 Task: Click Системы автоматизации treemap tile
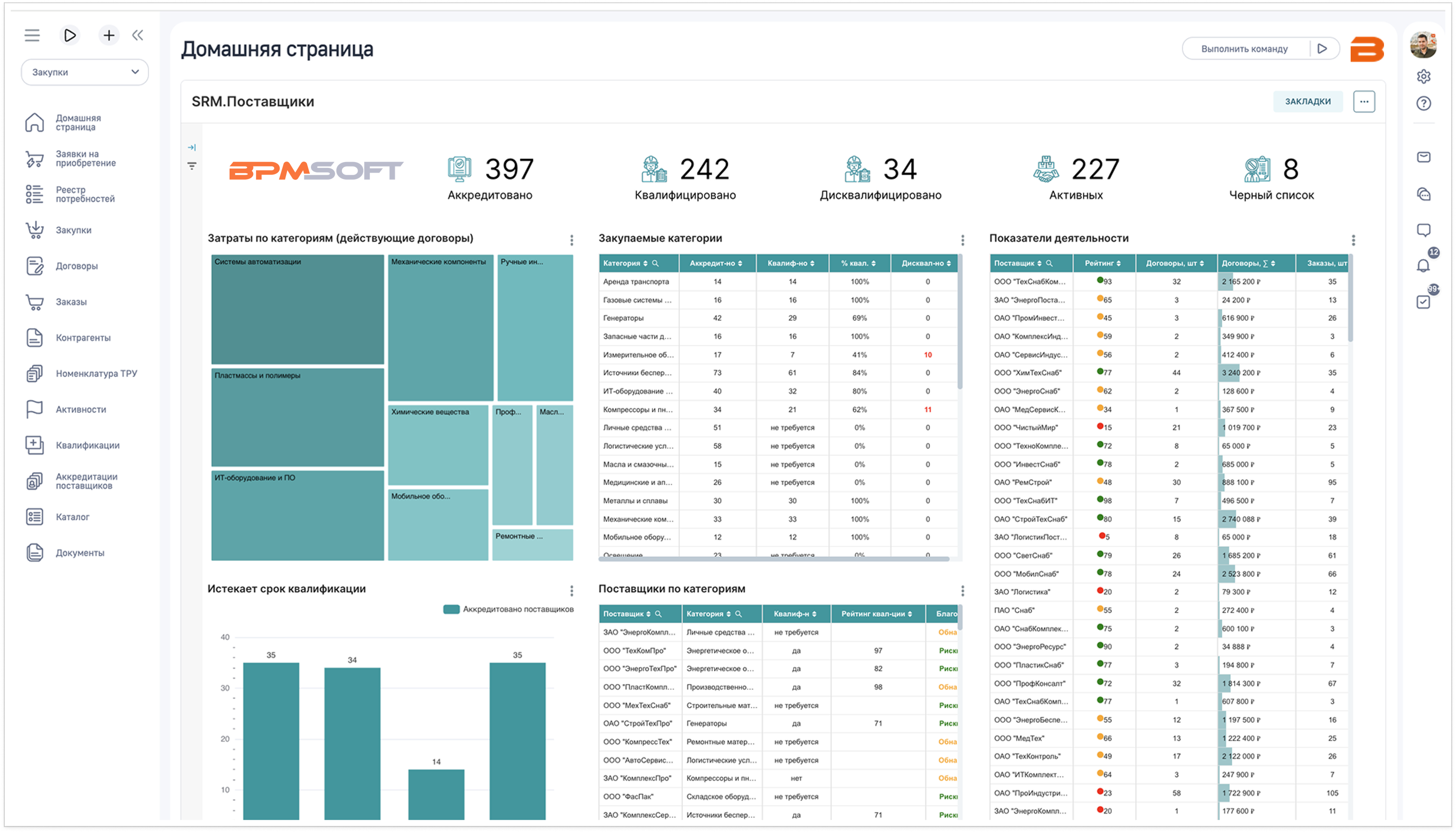coord(298,310)
